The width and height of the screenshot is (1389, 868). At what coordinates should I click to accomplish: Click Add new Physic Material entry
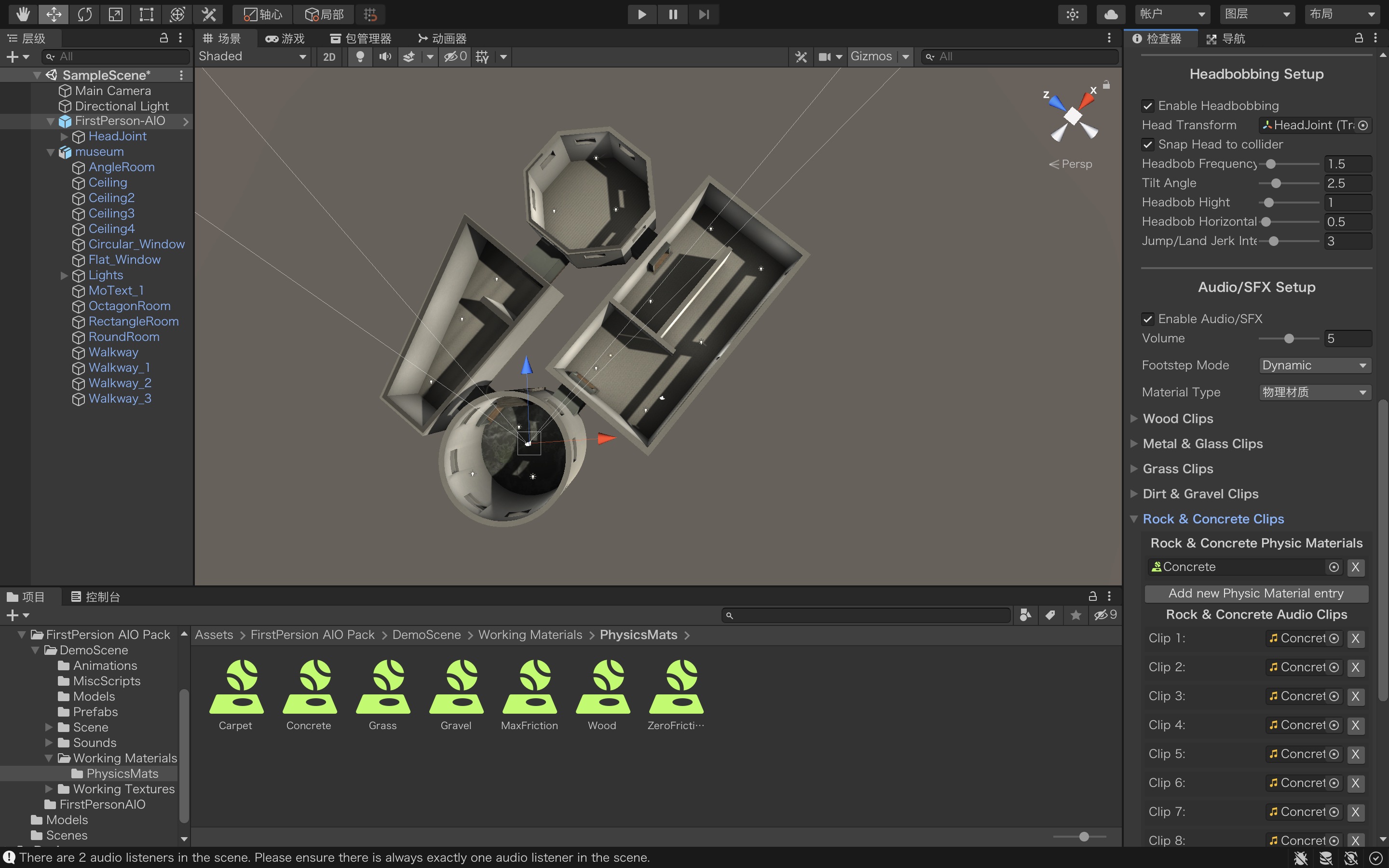tap(1256, 593)
